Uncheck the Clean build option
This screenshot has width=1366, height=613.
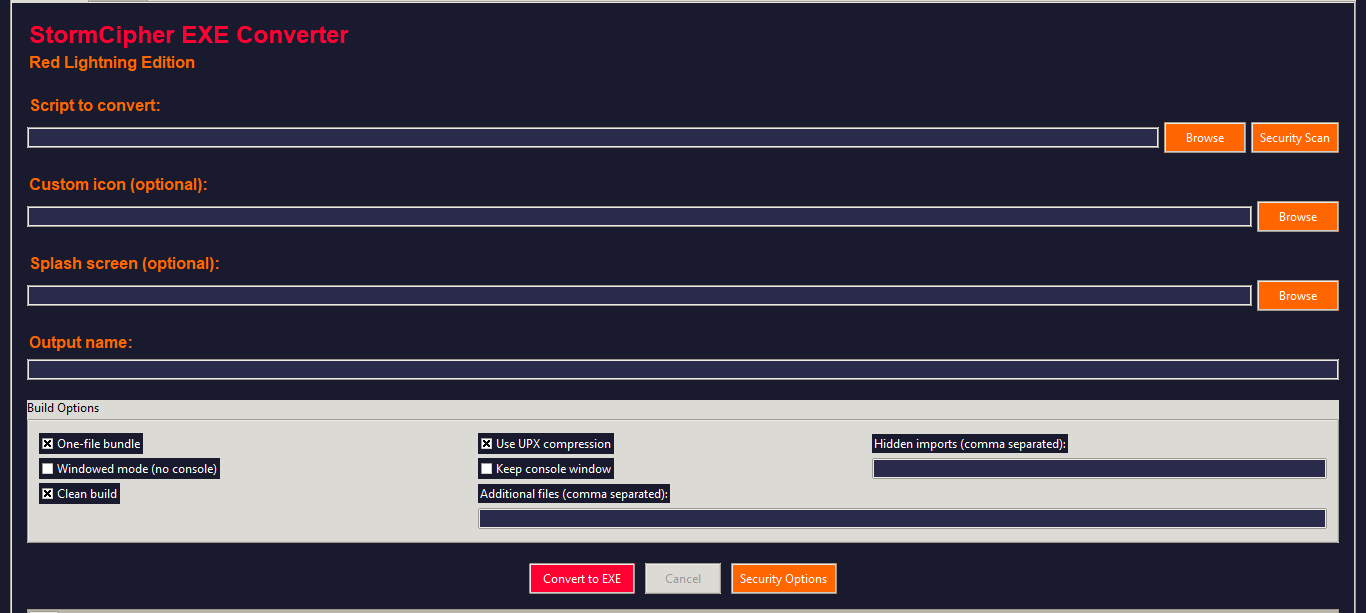click(46, 493)
